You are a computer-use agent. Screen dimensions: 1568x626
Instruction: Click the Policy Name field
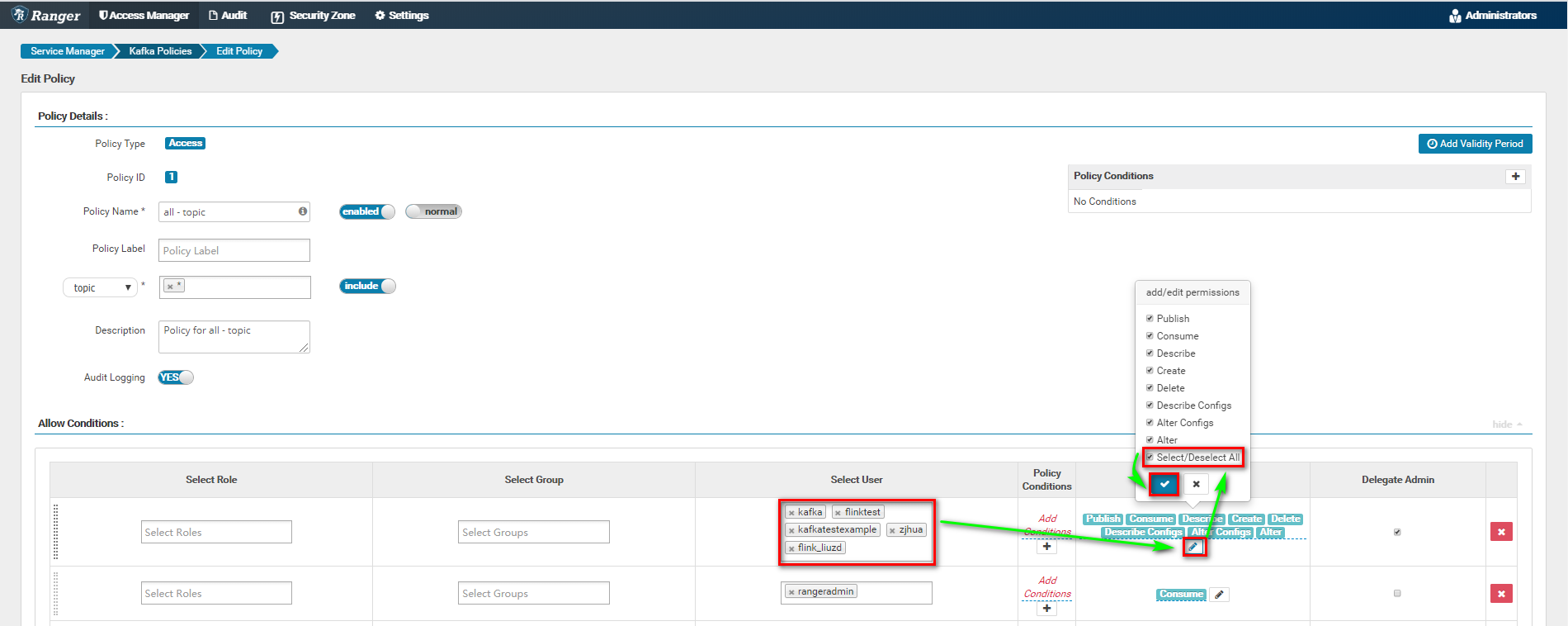[x=234, y=212]
